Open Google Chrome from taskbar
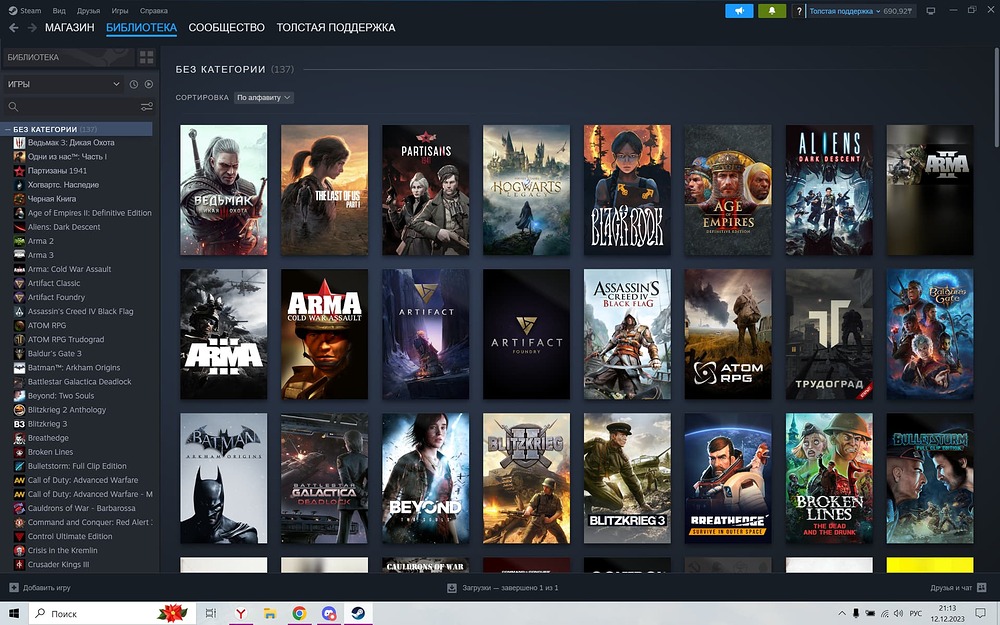1000x625 pixels. click(x=299, y=614)
